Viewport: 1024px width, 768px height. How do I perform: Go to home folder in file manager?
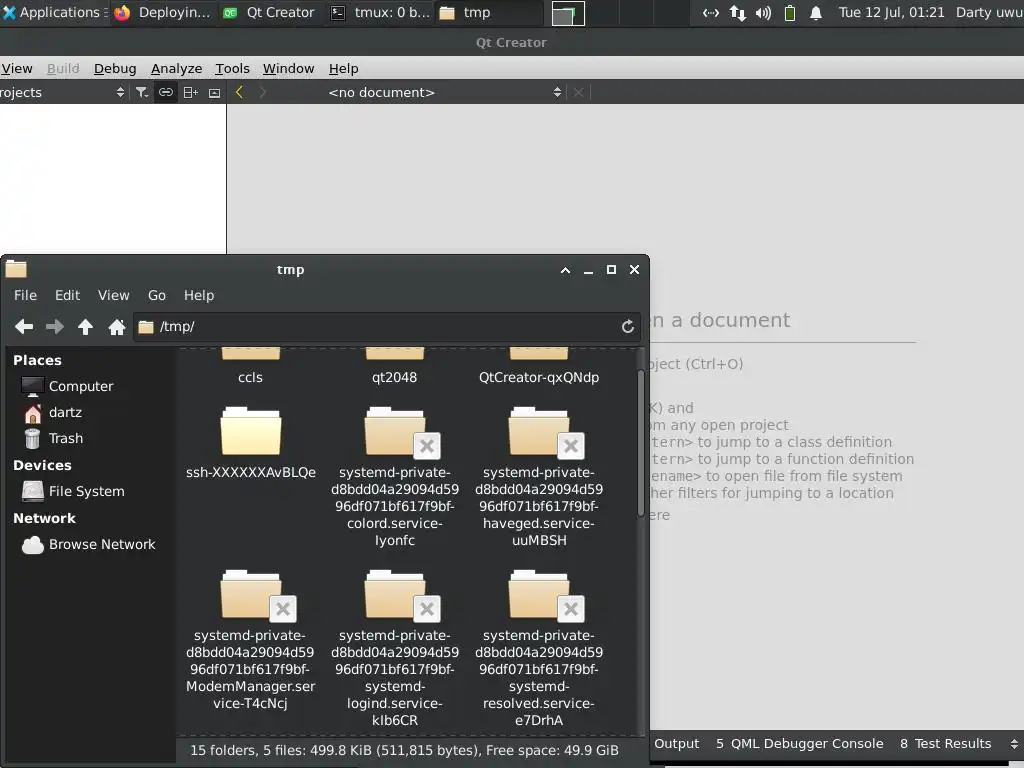click(x=117, y=327)
